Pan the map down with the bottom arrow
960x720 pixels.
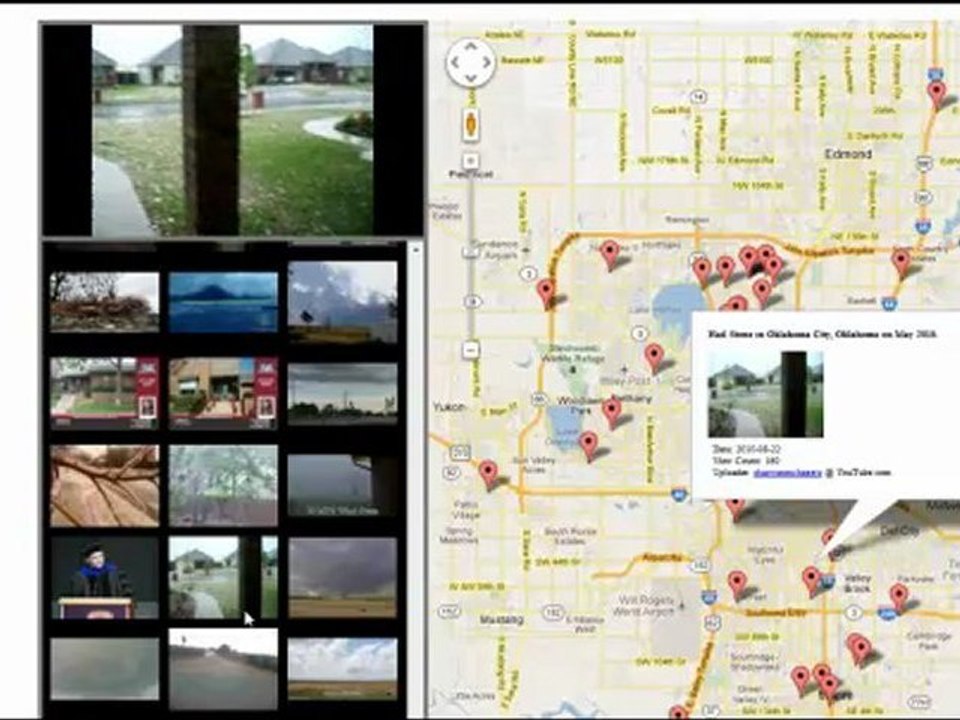click(470, 78)
